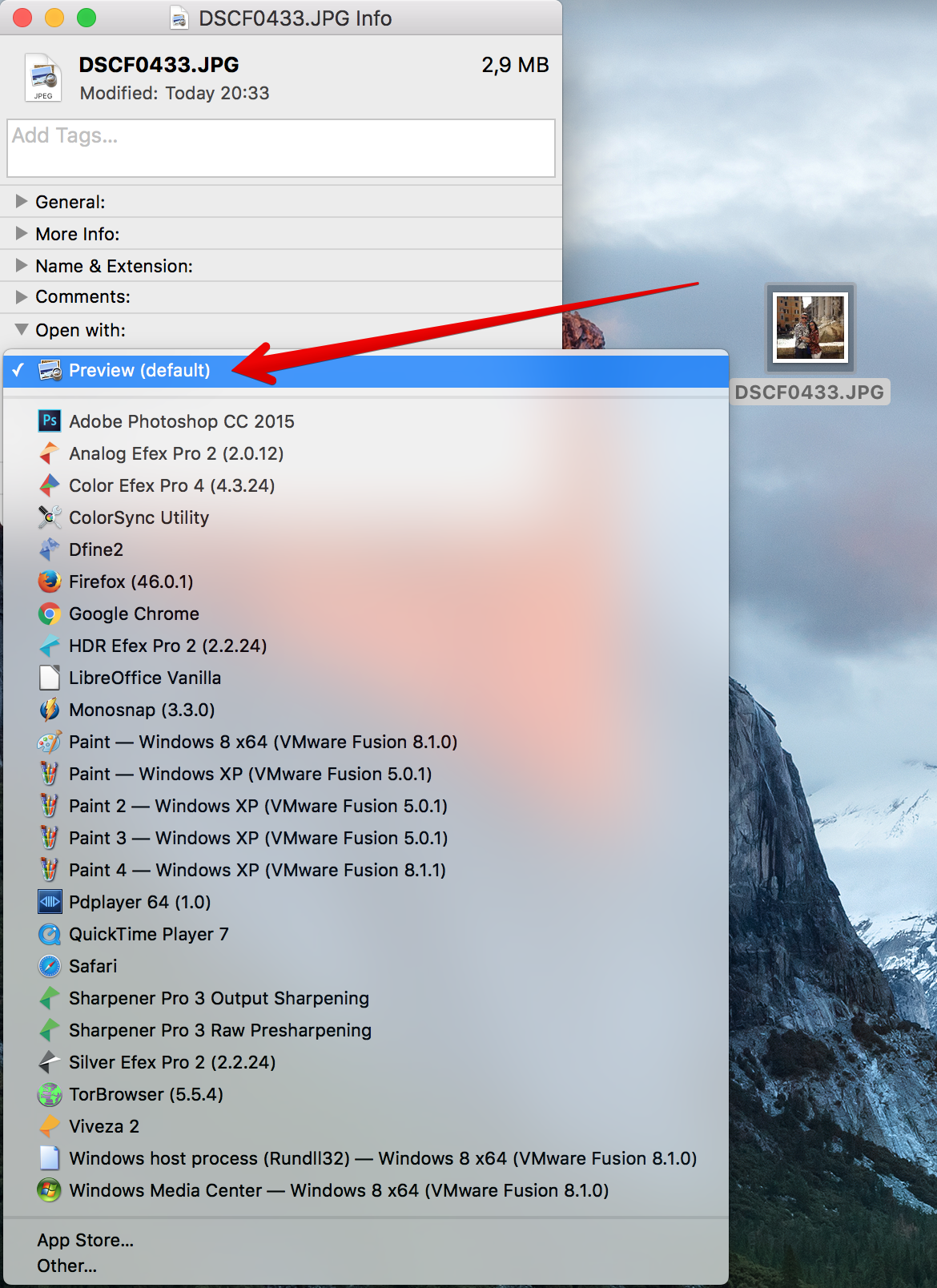
Task: Click the JPEG file icon in Info header
Action: (43, 78)
